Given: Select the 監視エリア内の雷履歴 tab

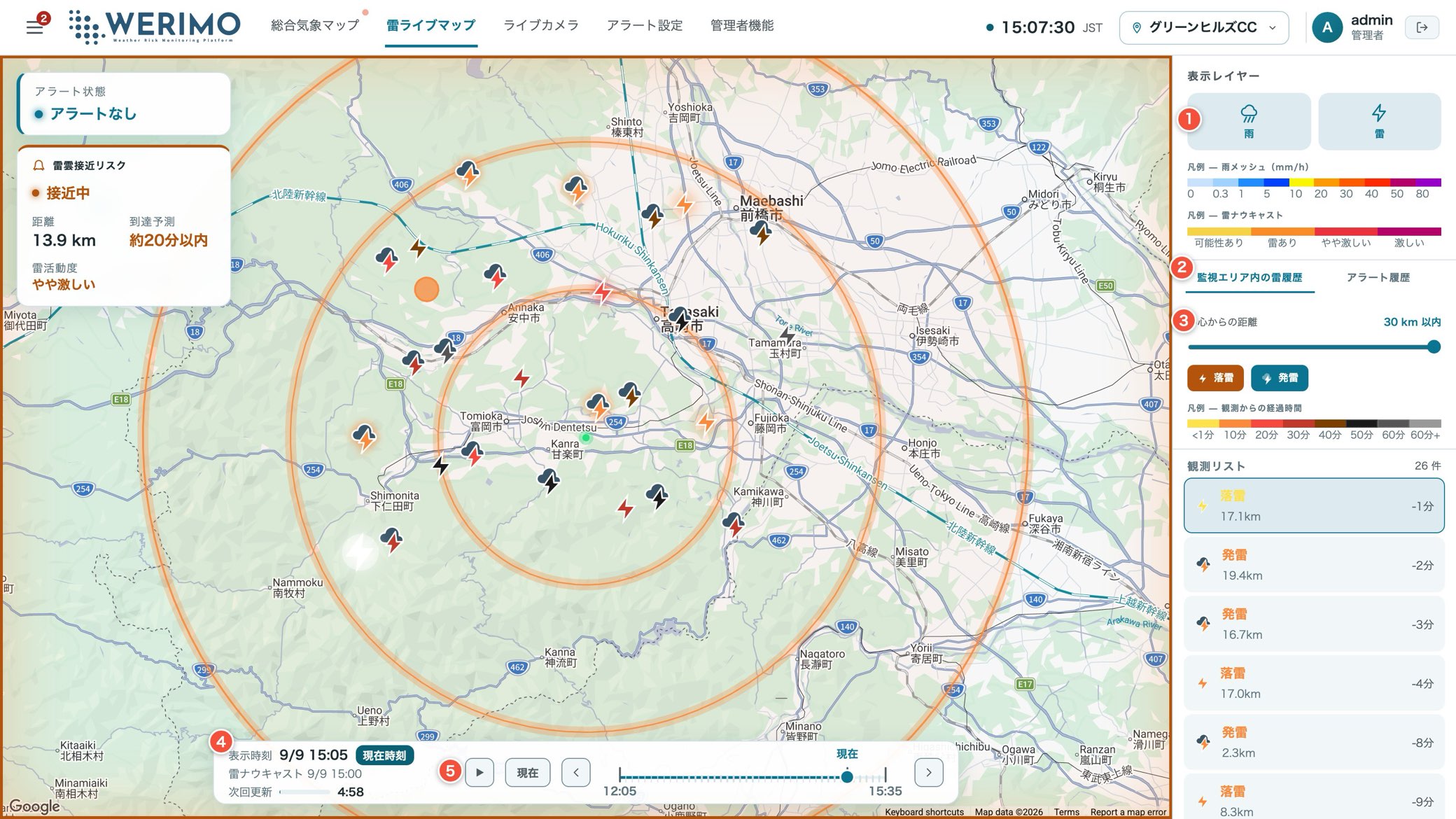Looking at the screenshot, I should tap(1249, 278).
